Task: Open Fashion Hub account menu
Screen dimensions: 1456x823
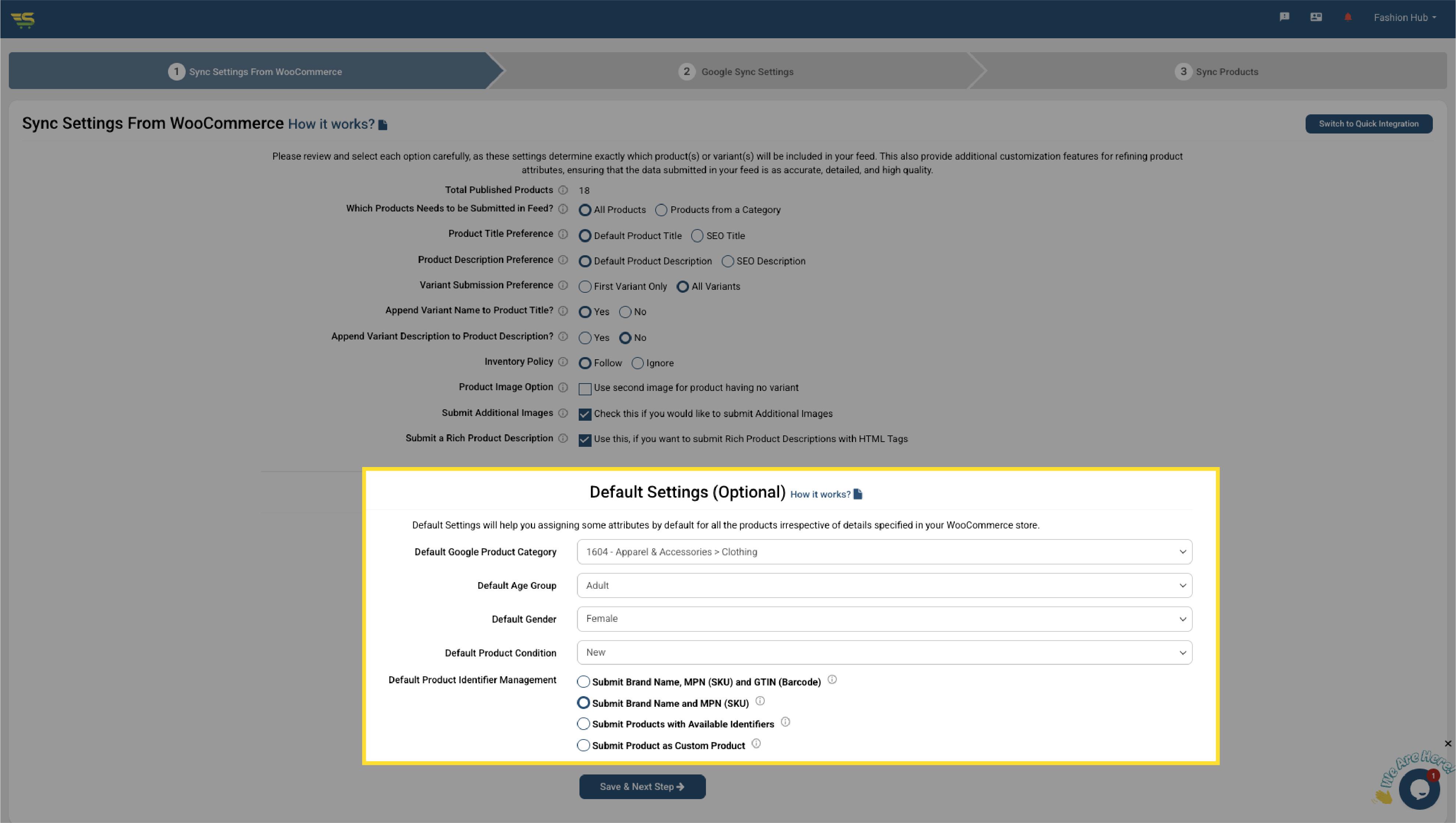Action: tap(1405, 18)
